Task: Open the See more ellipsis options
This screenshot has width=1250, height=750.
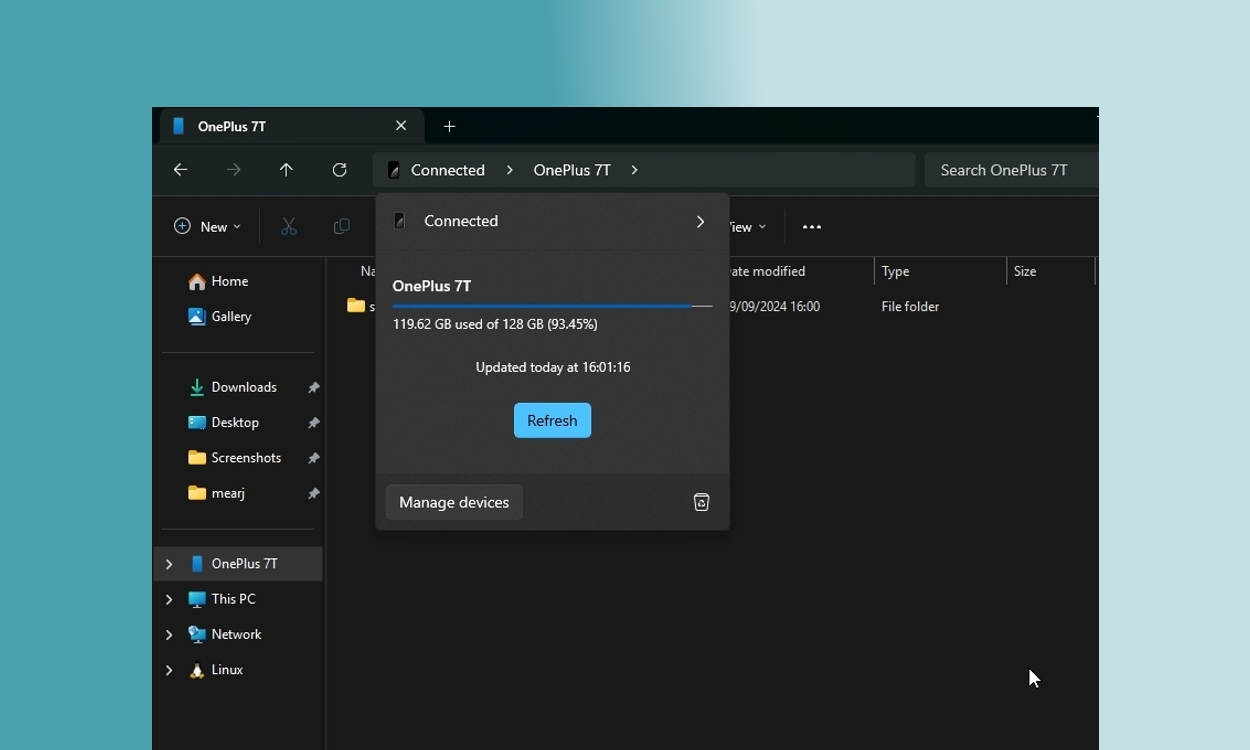Action: coord(811,226)
